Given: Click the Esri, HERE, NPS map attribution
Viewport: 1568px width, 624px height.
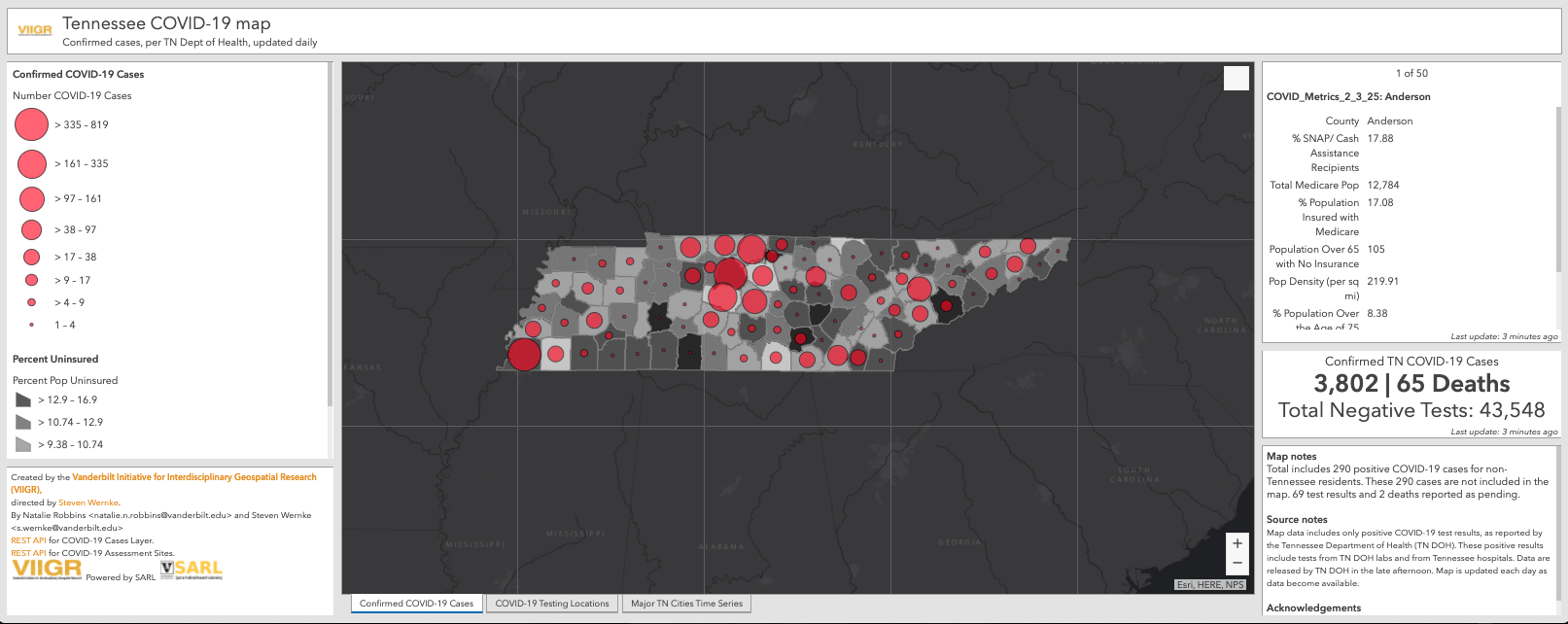Looking at the screenshot, I should click(1210, 584).
